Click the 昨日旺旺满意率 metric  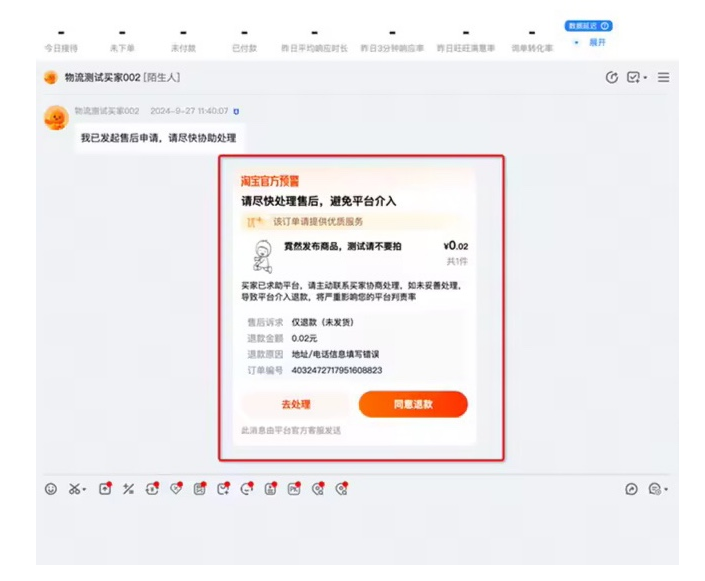click(x=466, y=41)
